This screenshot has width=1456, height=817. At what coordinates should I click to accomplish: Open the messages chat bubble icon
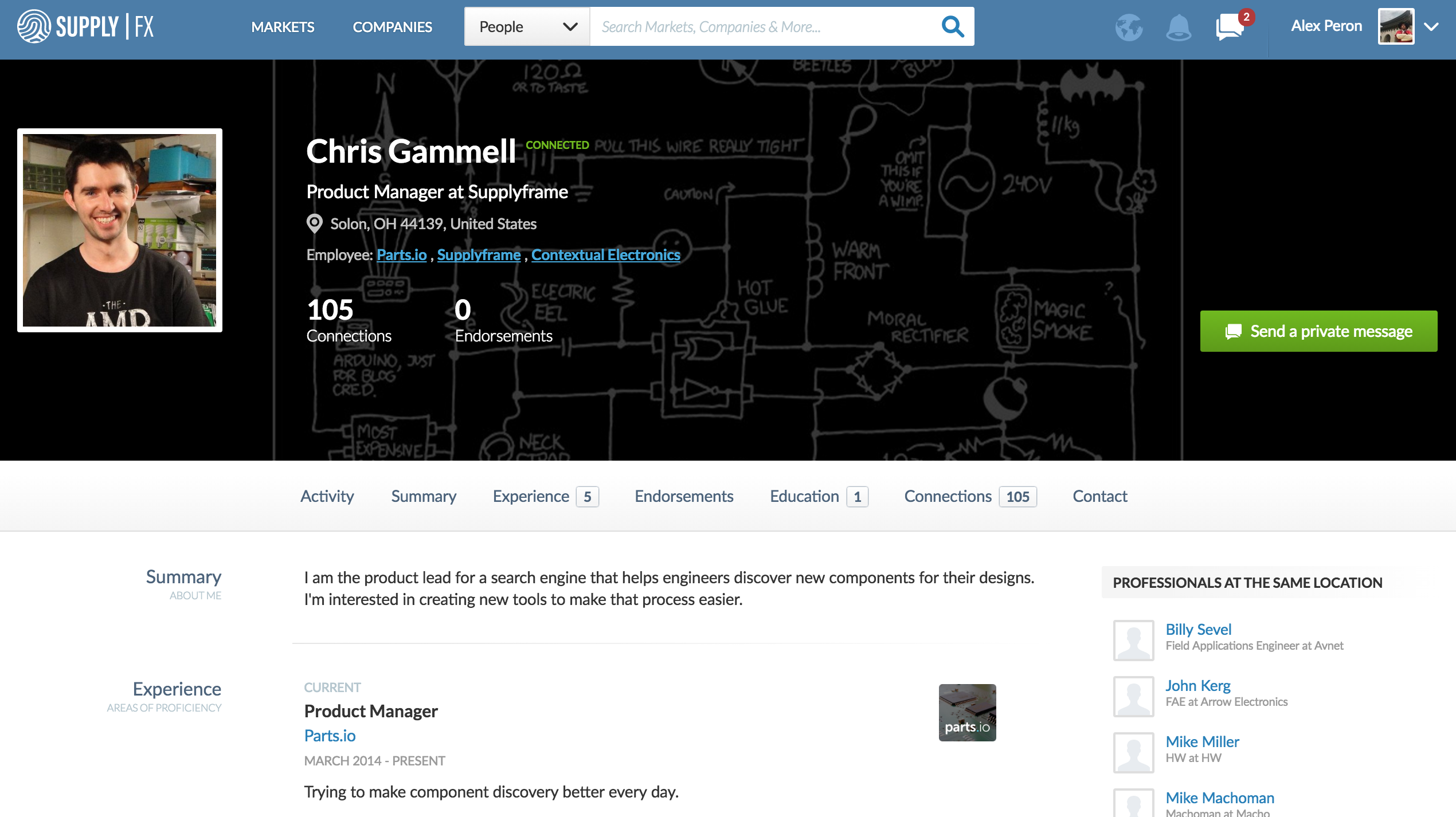coord(1229,27)
